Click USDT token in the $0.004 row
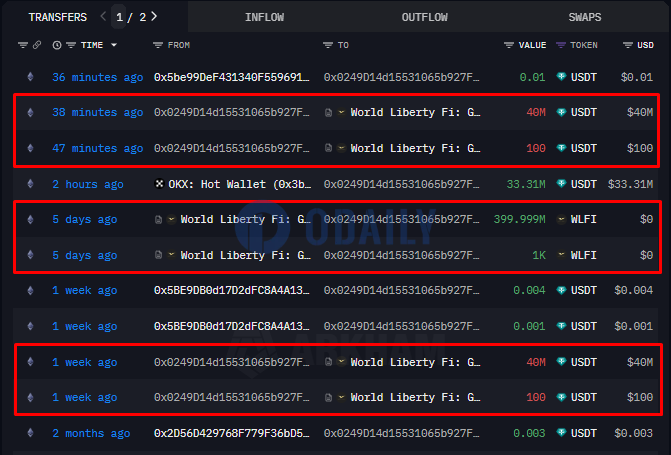 [583, 290]
